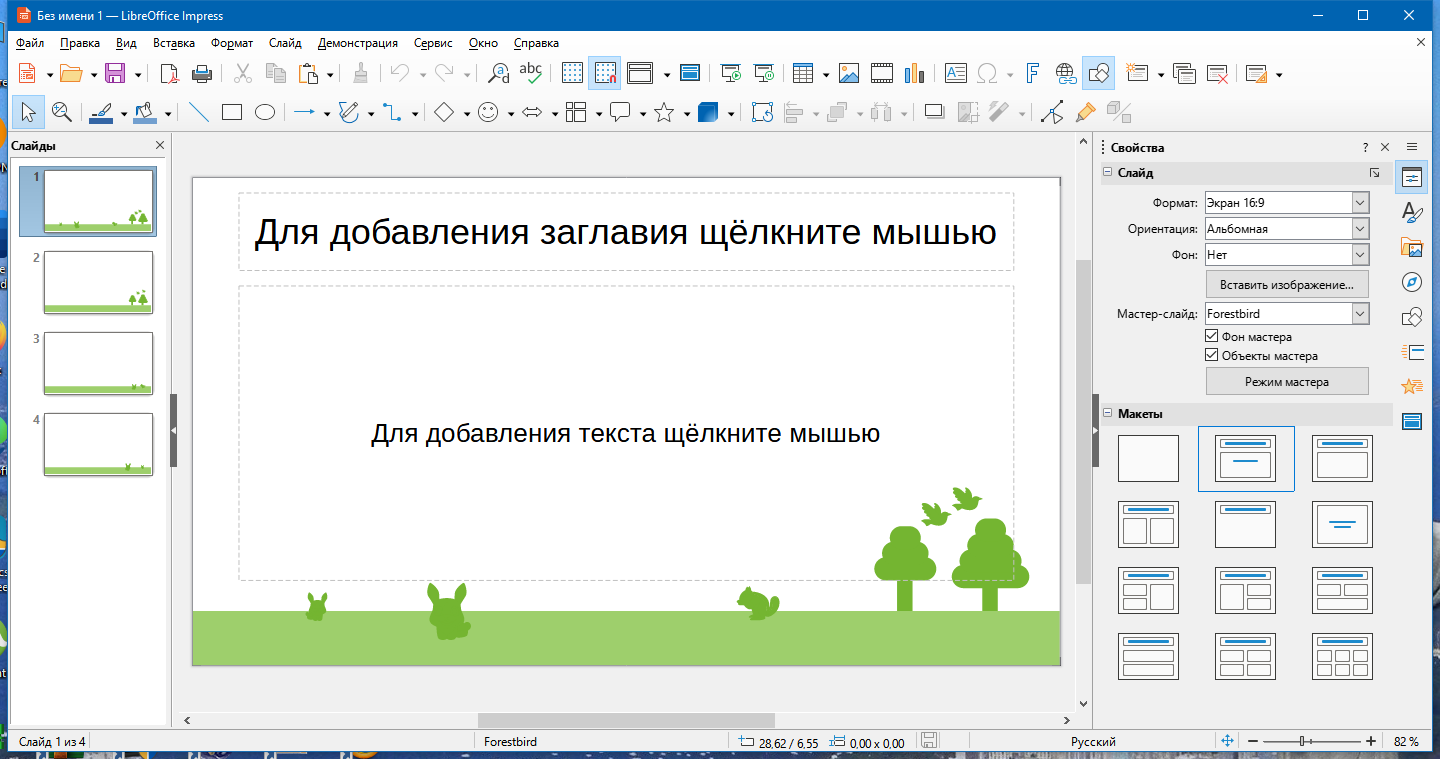
Task: Insert special character omega icon
Action: (987, 73)
